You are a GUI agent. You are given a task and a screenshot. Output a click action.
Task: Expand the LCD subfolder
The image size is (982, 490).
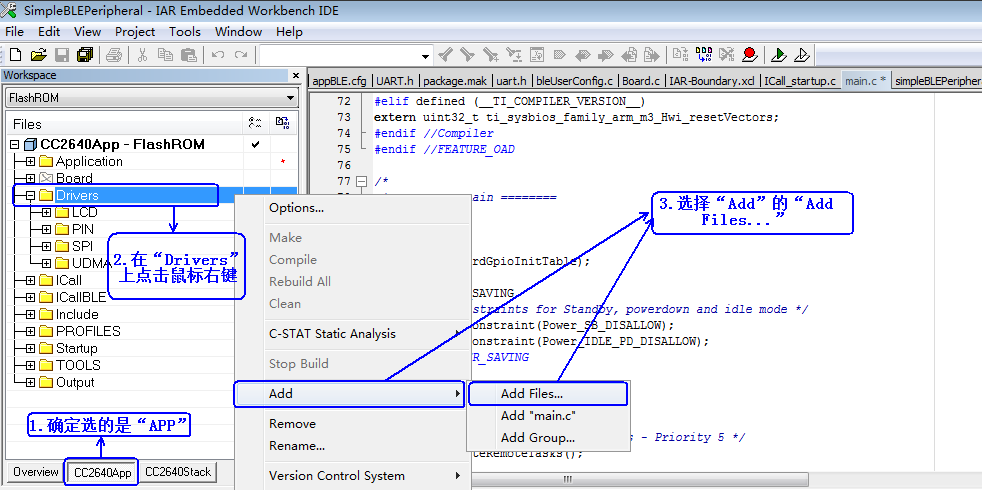[46, 212]
